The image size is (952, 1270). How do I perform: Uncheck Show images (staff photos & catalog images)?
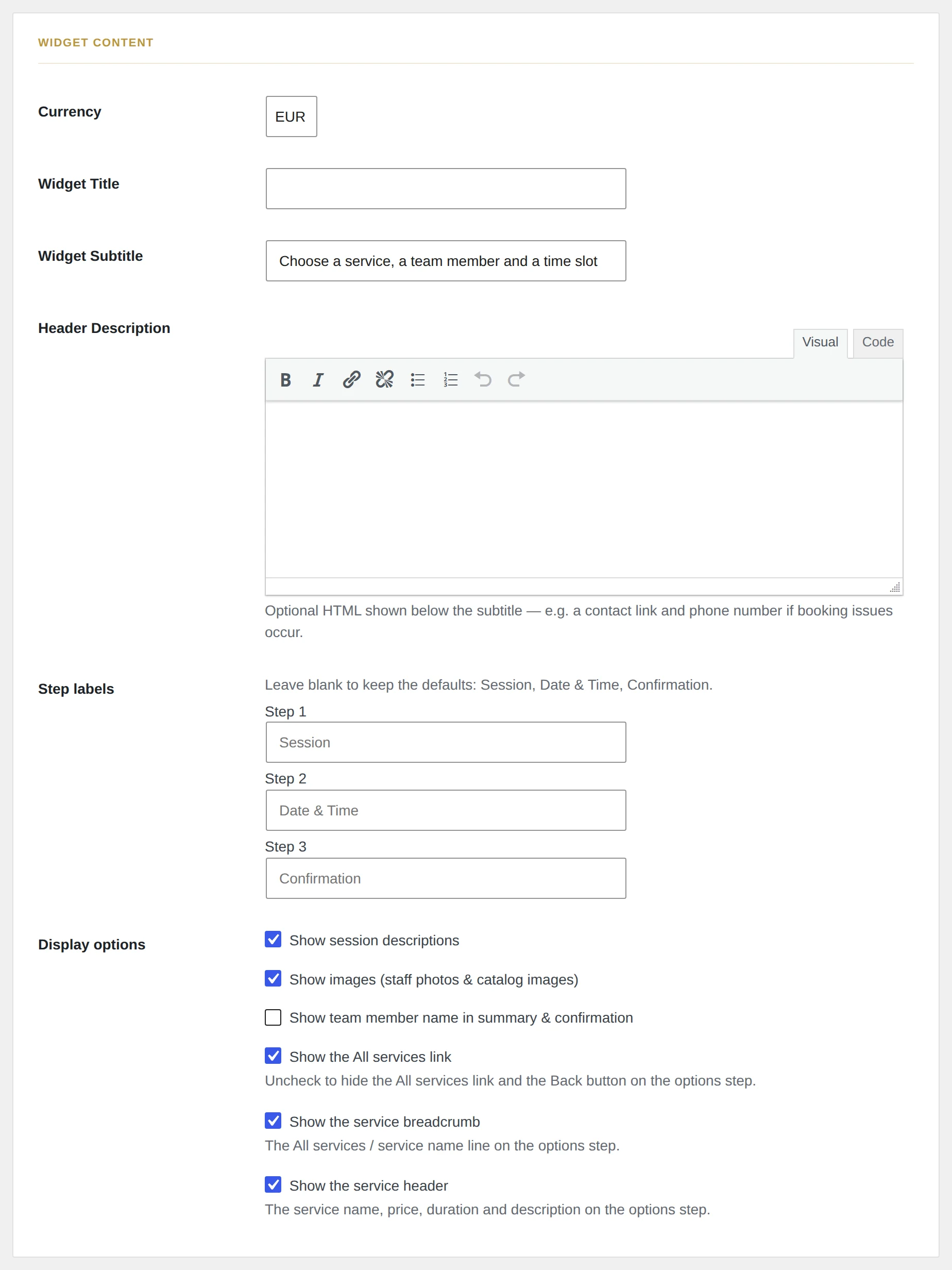tap(273, 978)
